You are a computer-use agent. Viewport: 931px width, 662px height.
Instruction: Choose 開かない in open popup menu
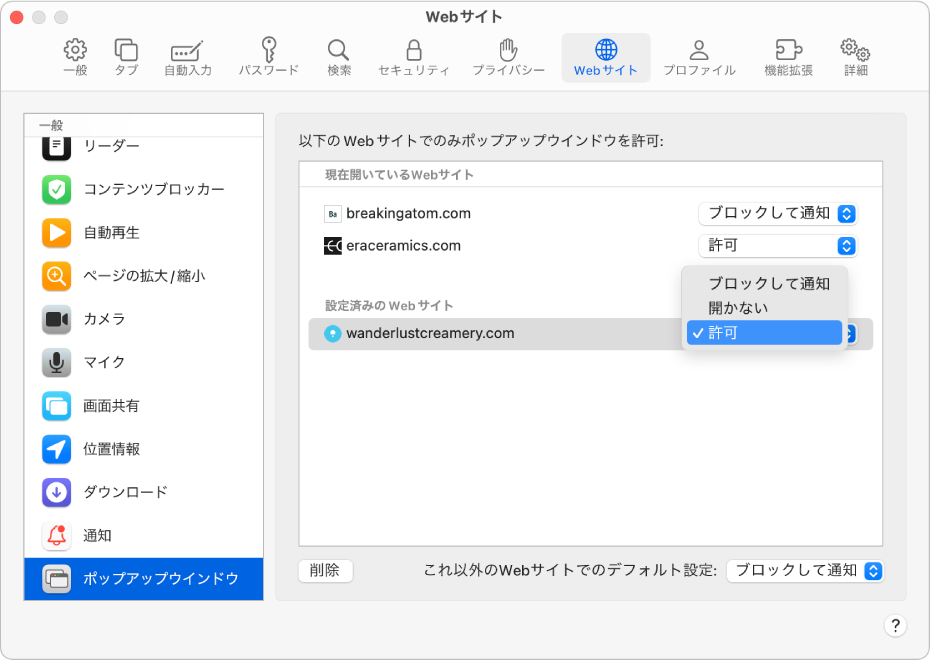point(765,308)
